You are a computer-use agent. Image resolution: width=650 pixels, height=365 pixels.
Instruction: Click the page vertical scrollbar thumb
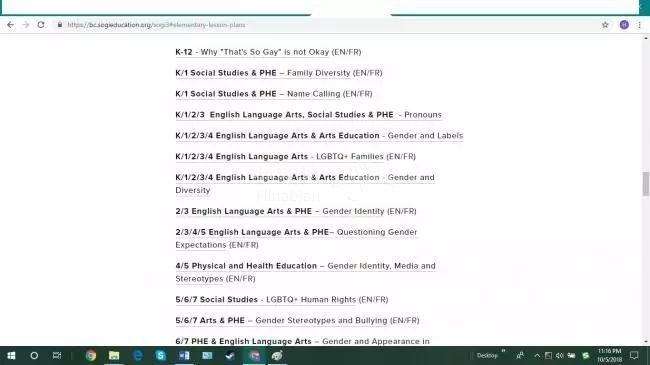(645, 184)
